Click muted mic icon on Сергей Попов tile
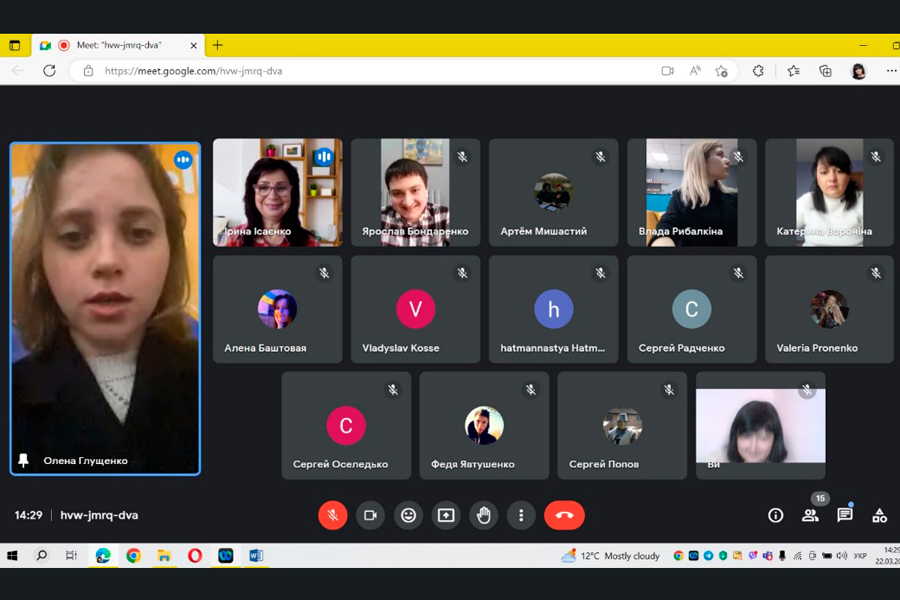Screen dimensions: 900x600 point(669,390)
